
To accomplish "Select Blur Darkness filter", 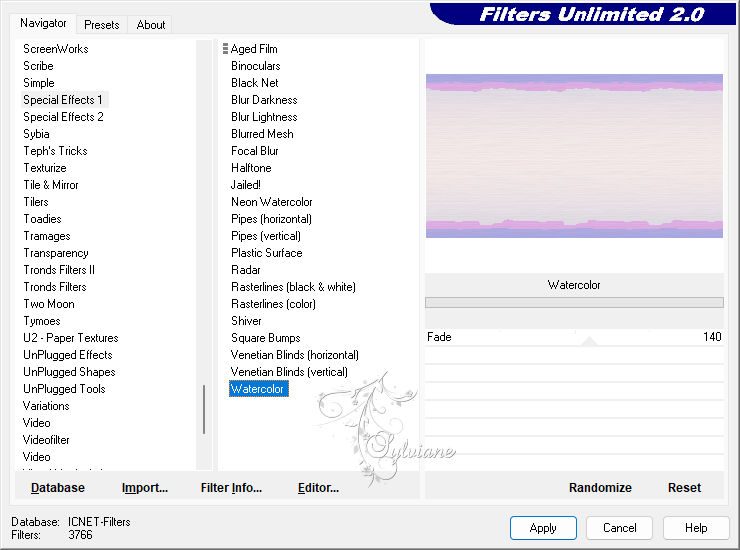I will [x=264, y=100].
